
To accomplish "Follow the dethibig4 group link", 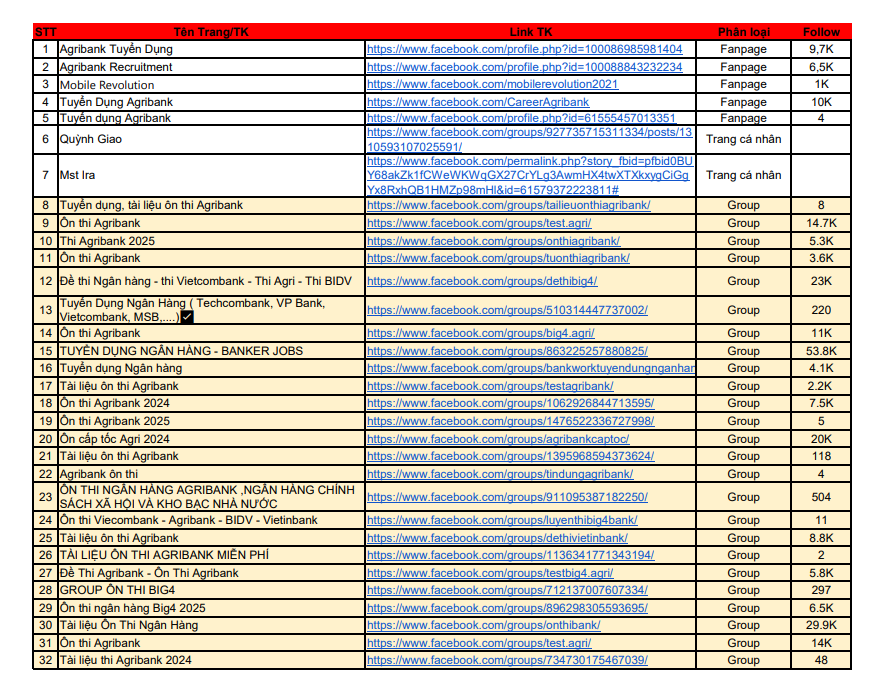I will pos(482,281).
